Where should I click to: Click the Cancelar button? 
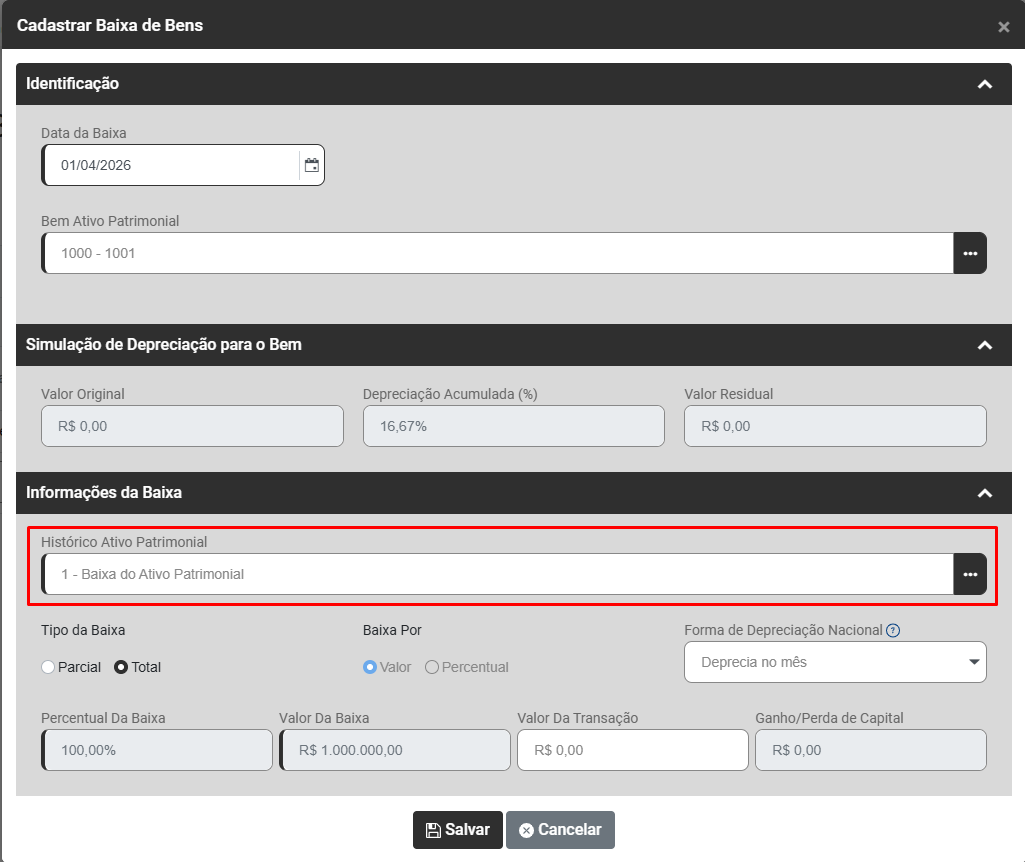[560, 830]
